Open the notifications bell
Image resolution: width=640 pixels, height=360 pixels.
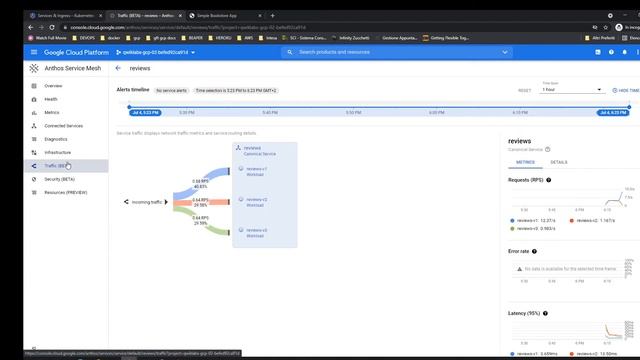tap(624, 52)
